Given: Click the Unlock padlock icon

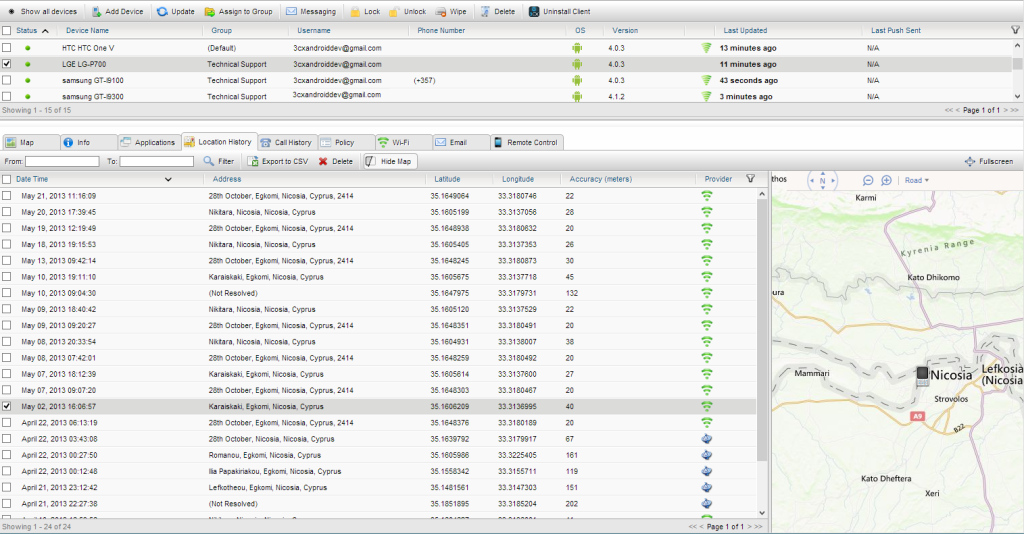Looking at the screenshot, I should (x=394, y=12).
